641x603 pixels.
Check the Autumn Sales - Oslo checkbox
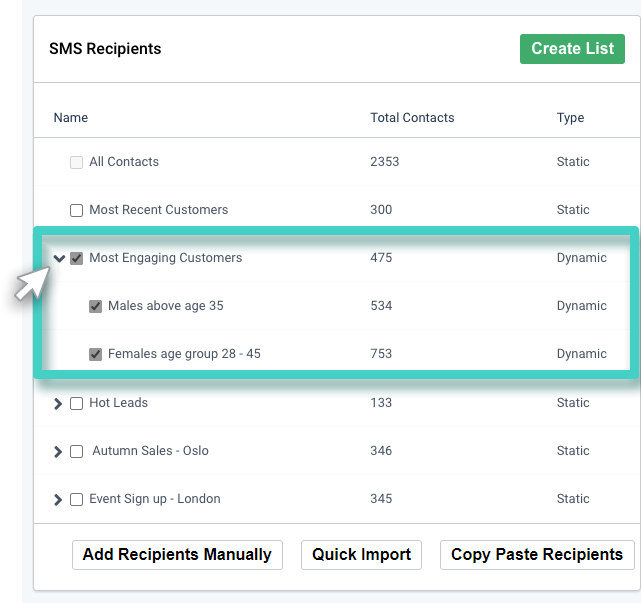(77, 451)
